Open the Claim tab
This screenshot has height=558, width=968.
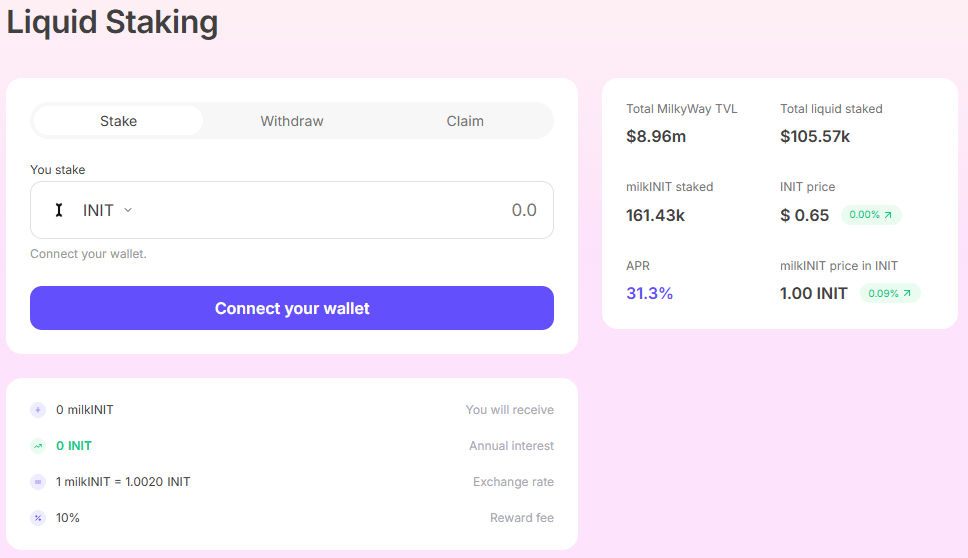pos(465,121)
